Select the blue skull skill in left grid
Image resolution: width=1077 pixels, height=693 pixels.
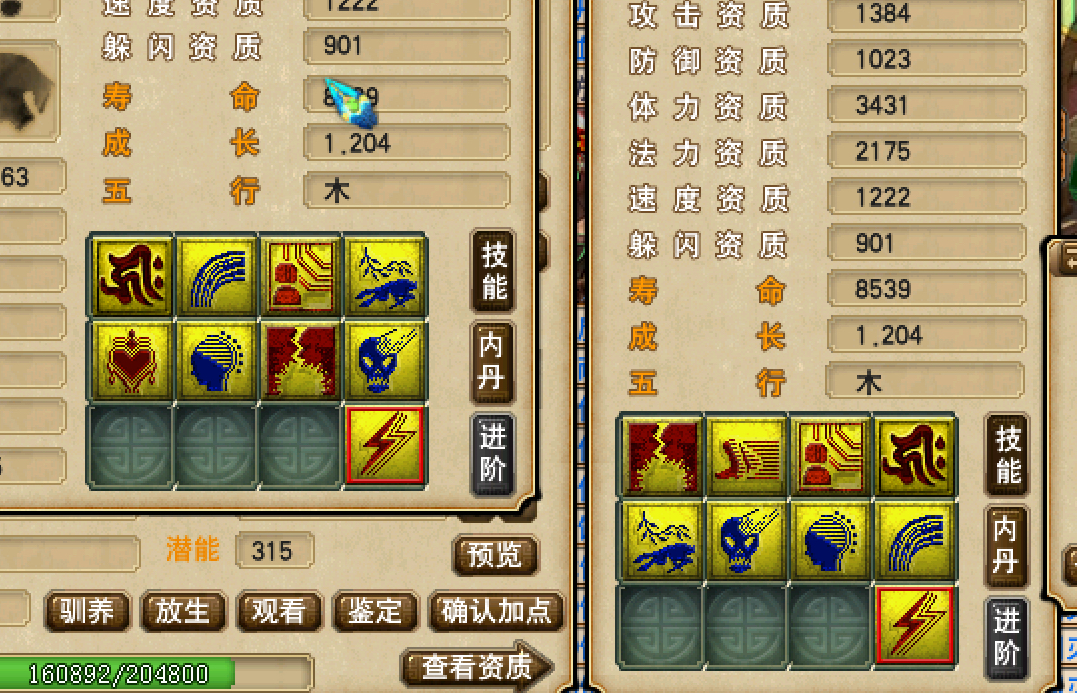pos(385,360)
